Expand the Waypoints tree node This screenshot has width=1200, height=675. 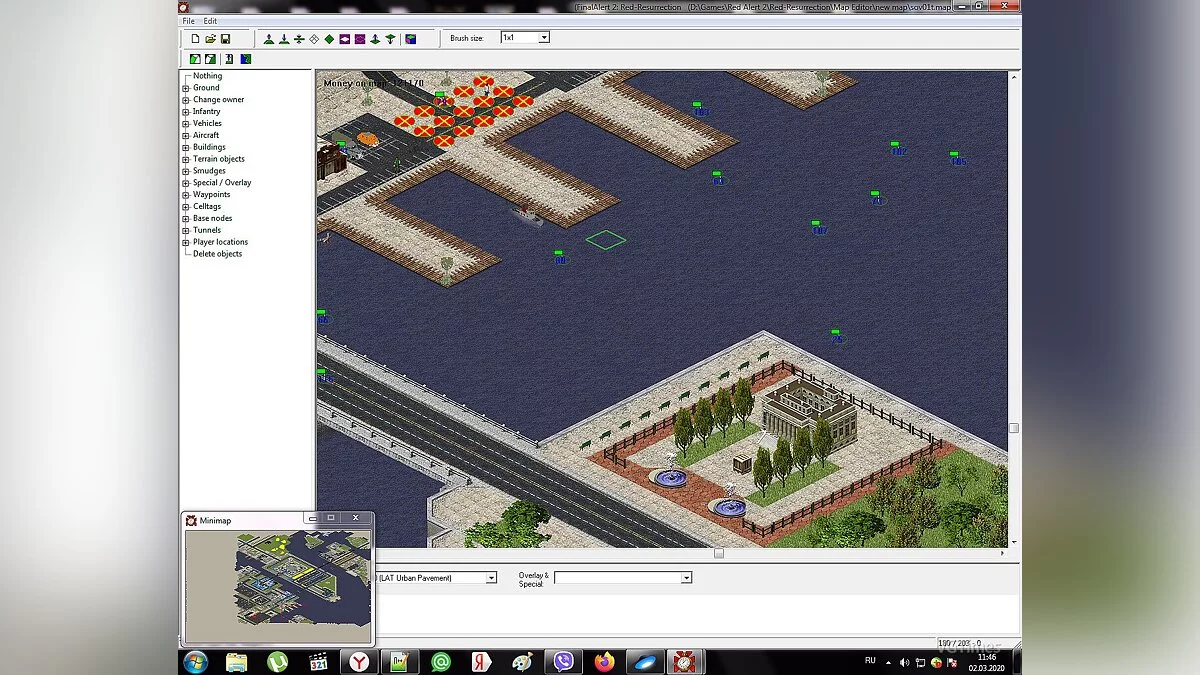click(186, 195)
